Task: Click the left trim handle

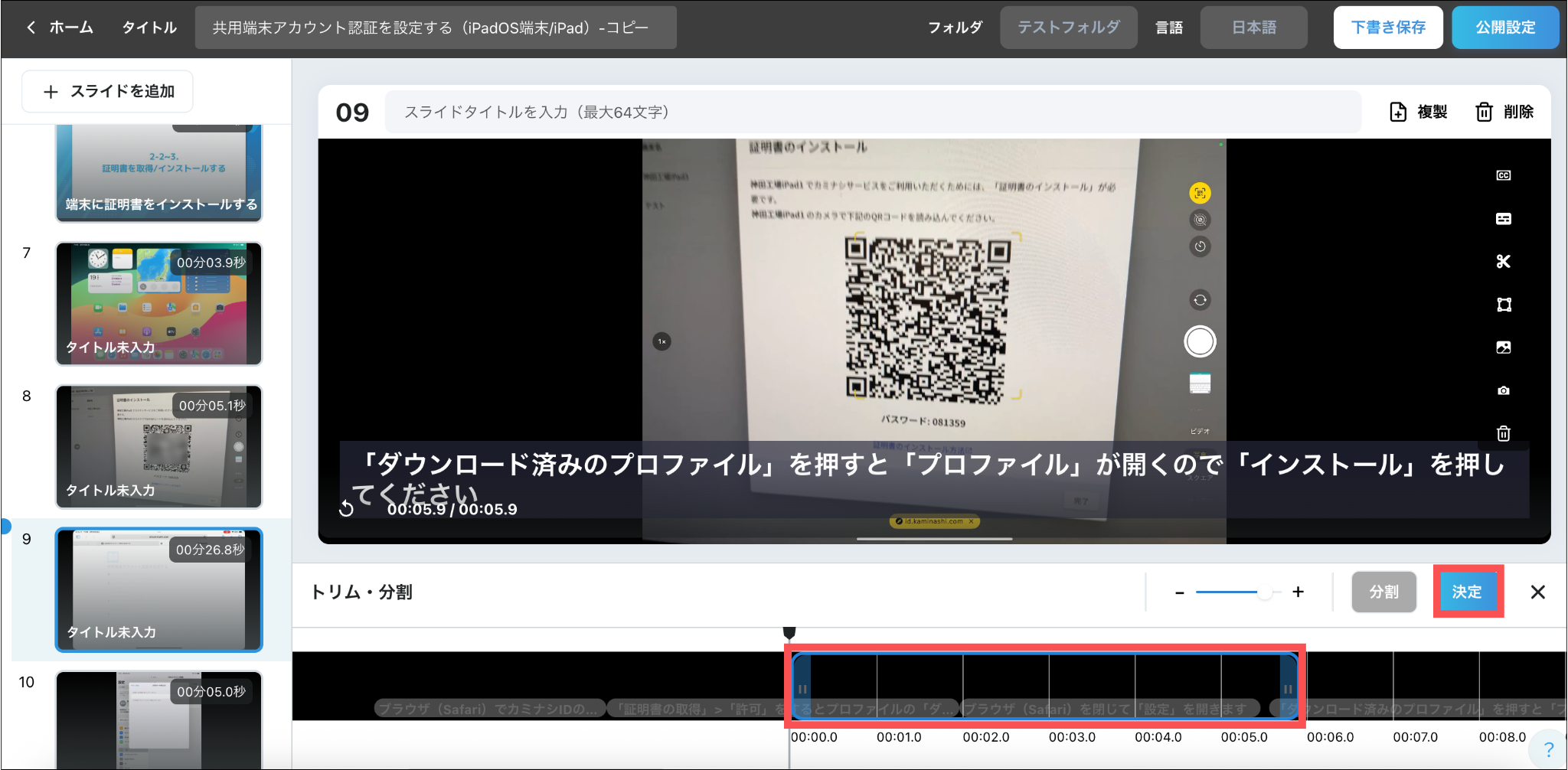Action: pyautogui.click(x=802, y=689)
